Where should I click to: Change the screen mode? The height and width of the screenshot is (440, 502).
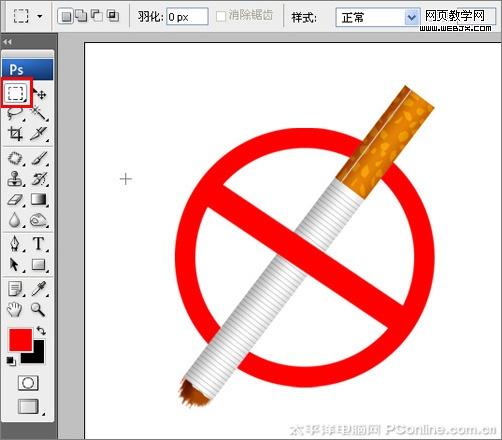pos(29,406)
